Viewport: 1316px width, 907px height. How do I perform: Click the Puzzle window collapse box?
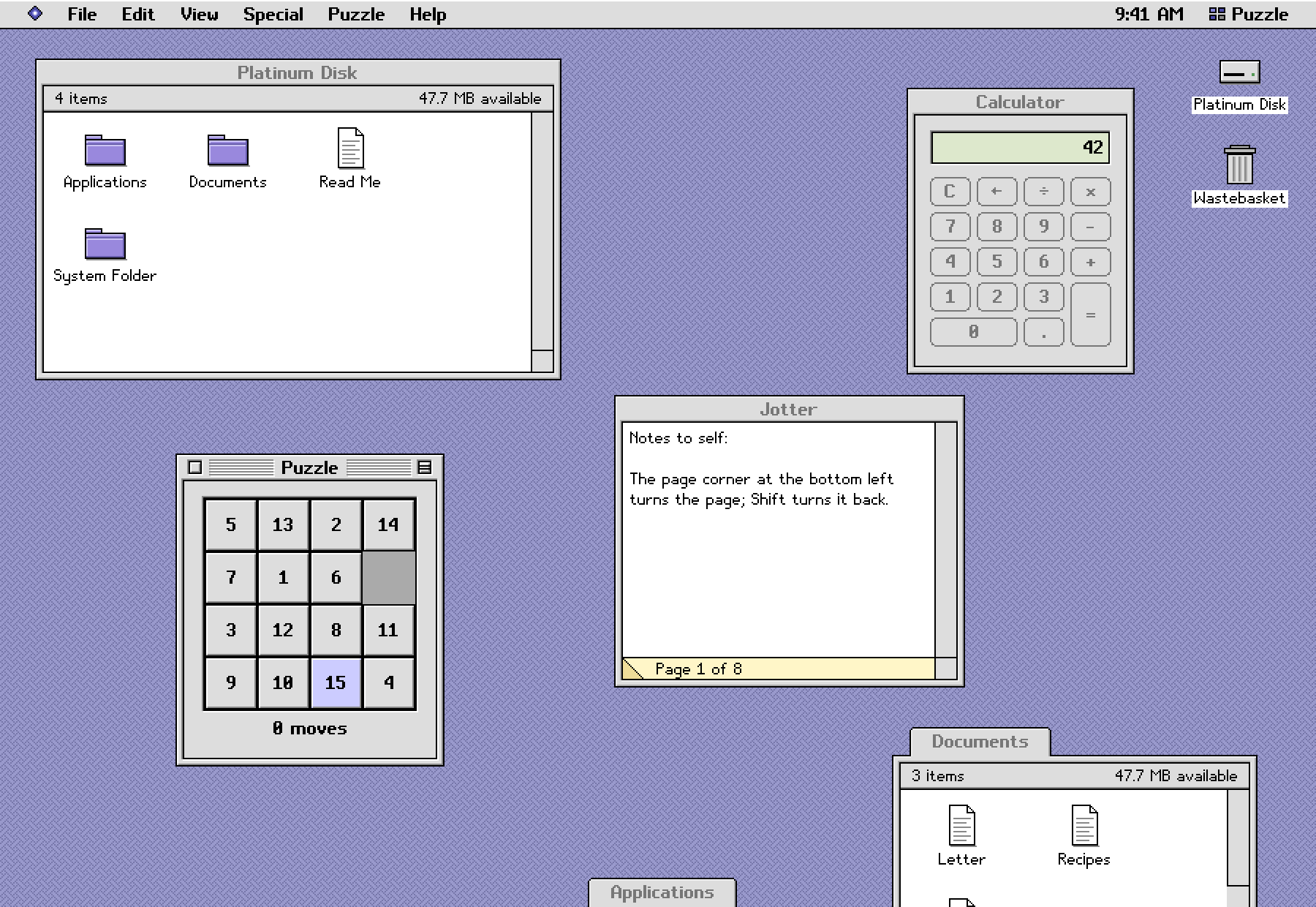click(424, 467)
